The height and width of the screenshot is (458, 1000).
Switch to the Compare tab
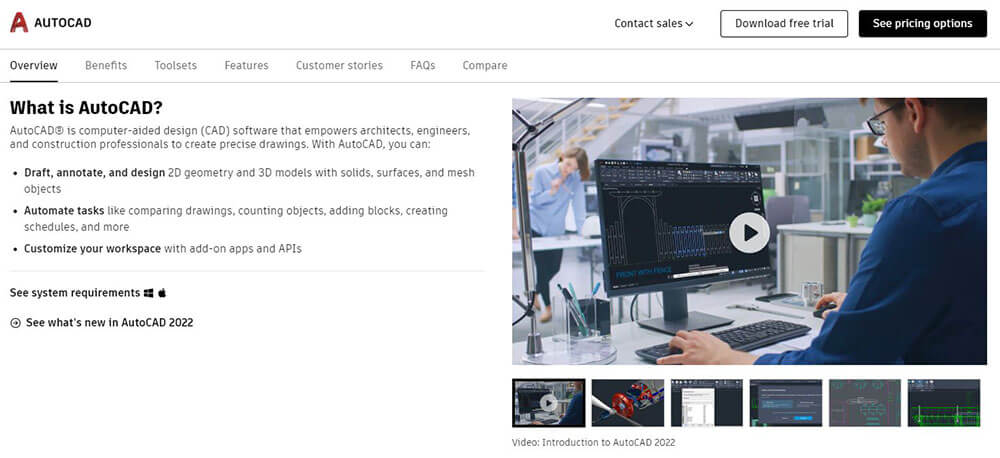coord(485,65)
